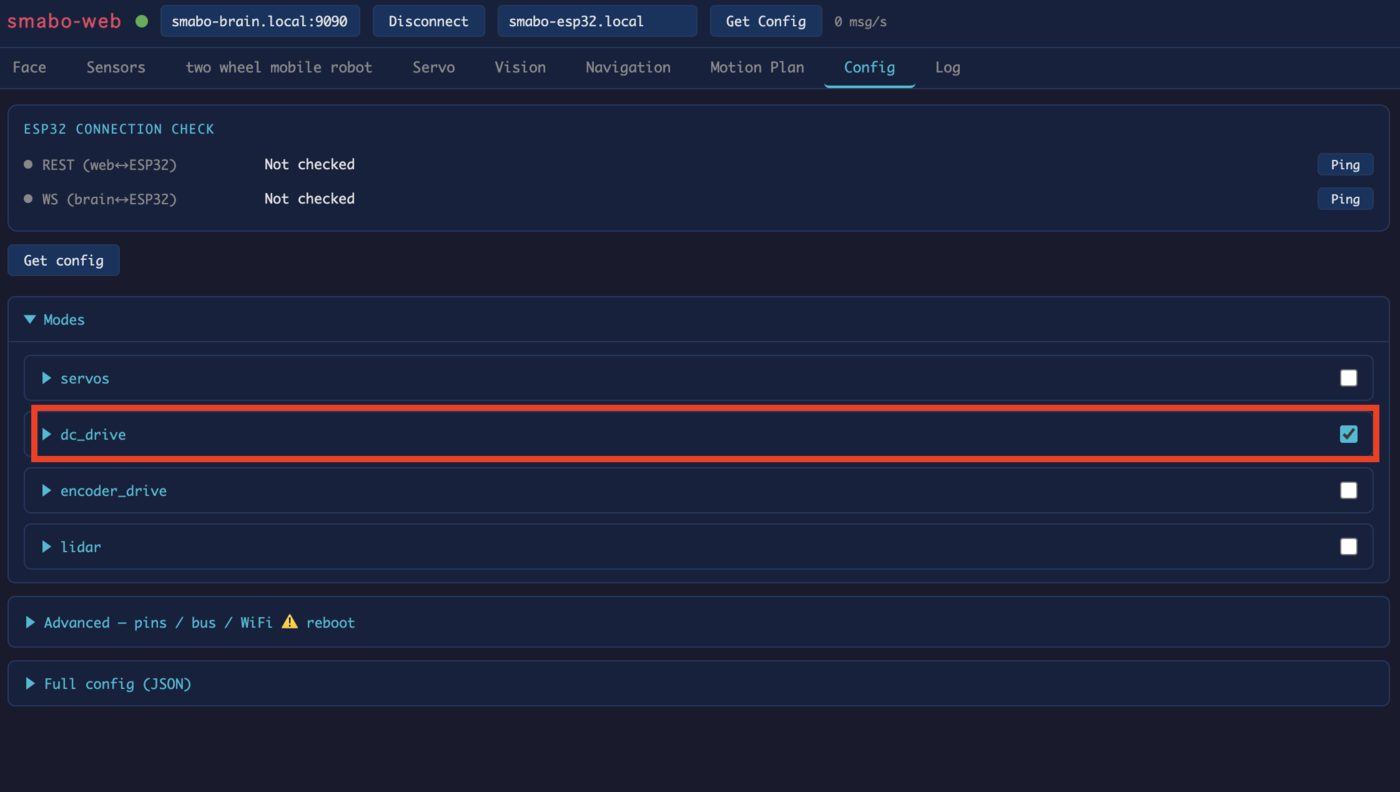Click the REST row's Not checked status

(310, 164)
